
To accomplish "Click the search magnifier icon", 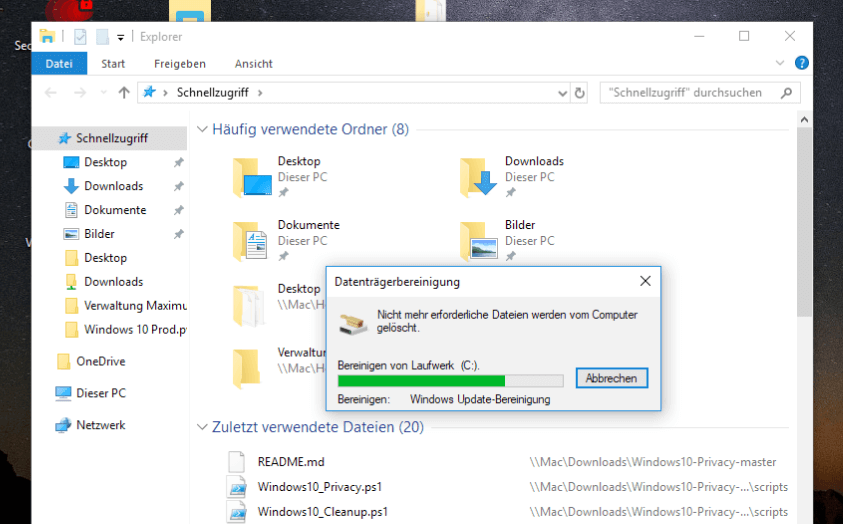I will click(786, 92).
